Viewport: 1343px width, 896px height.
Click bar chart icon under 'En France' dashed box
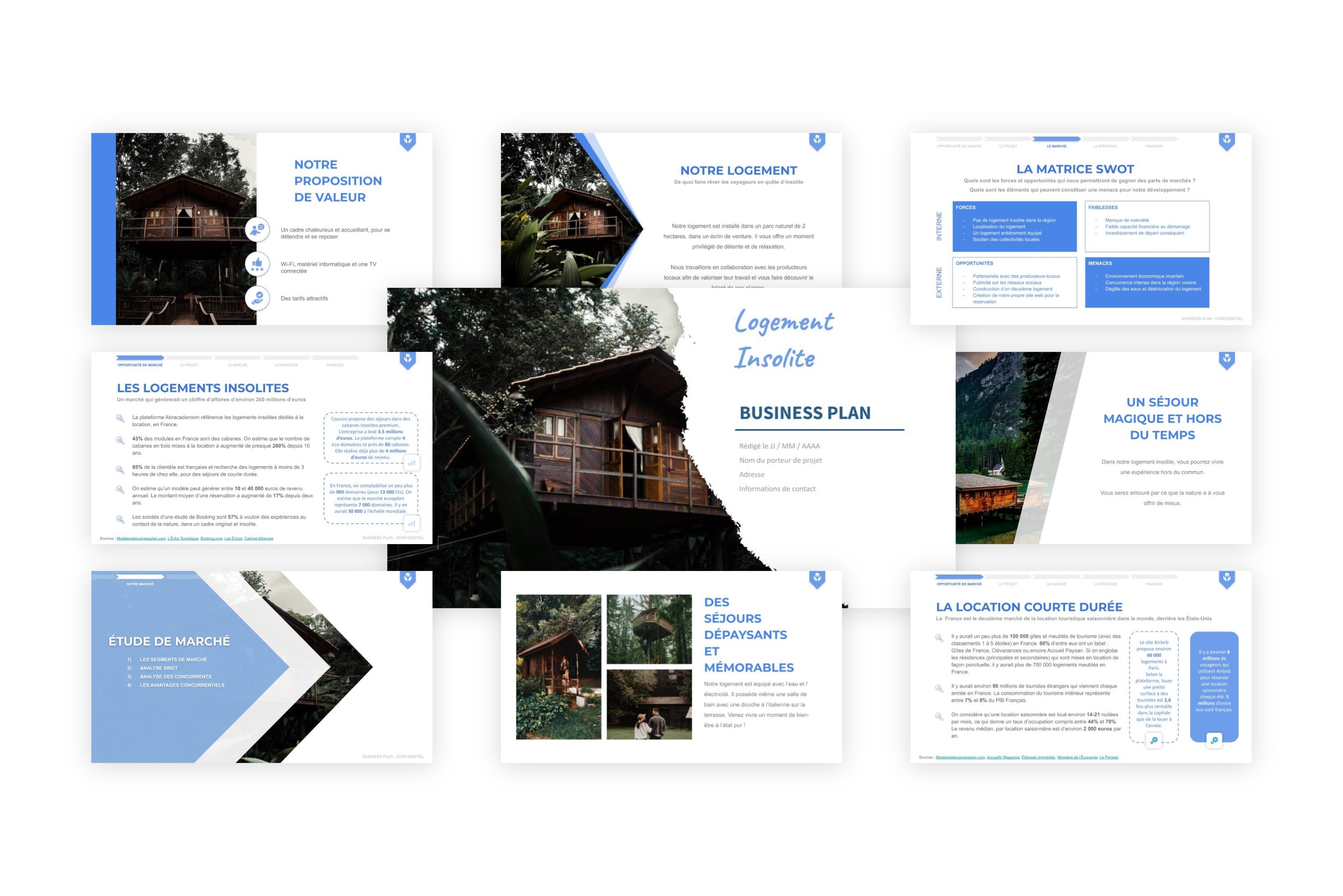pos(412,523)
